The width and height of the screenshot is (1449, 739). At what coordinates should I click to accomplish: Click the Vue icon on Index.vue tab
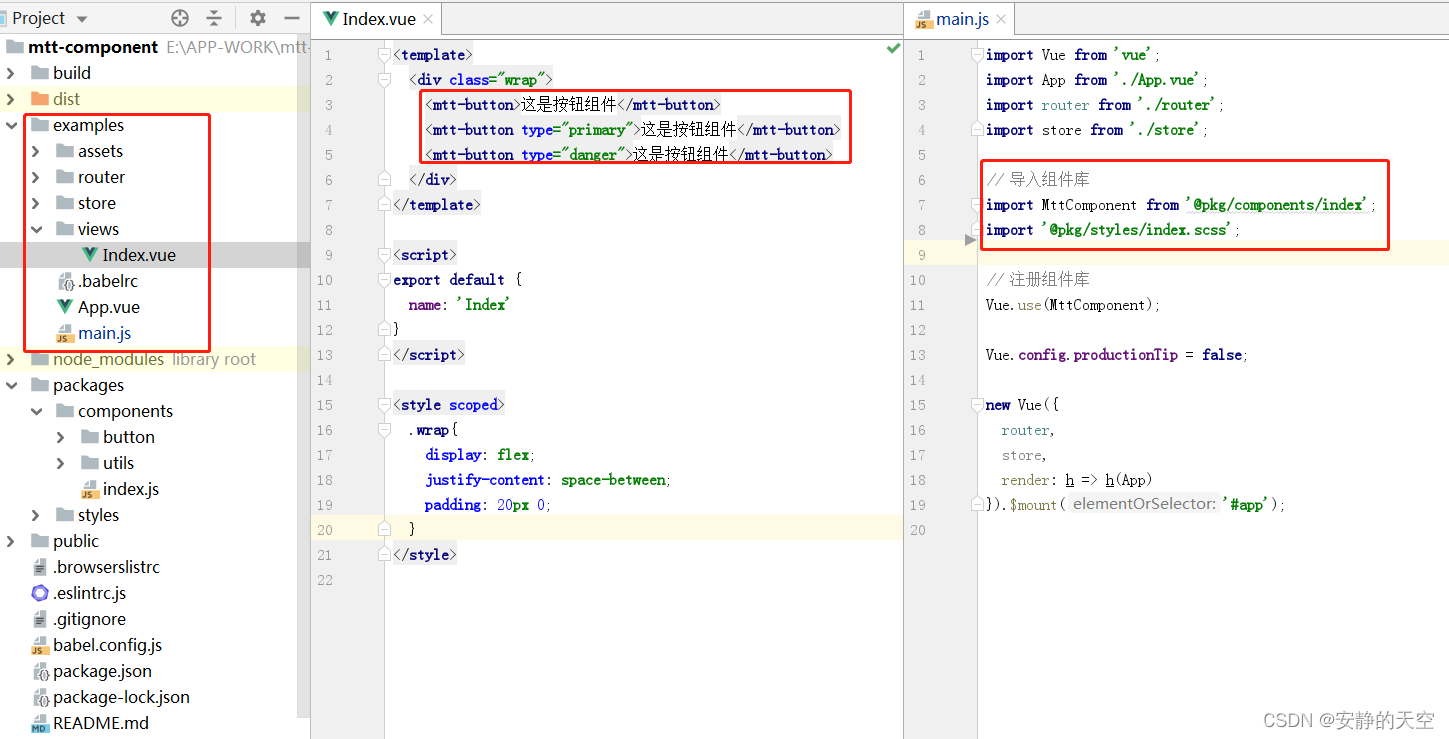click(x=330, y=19)
